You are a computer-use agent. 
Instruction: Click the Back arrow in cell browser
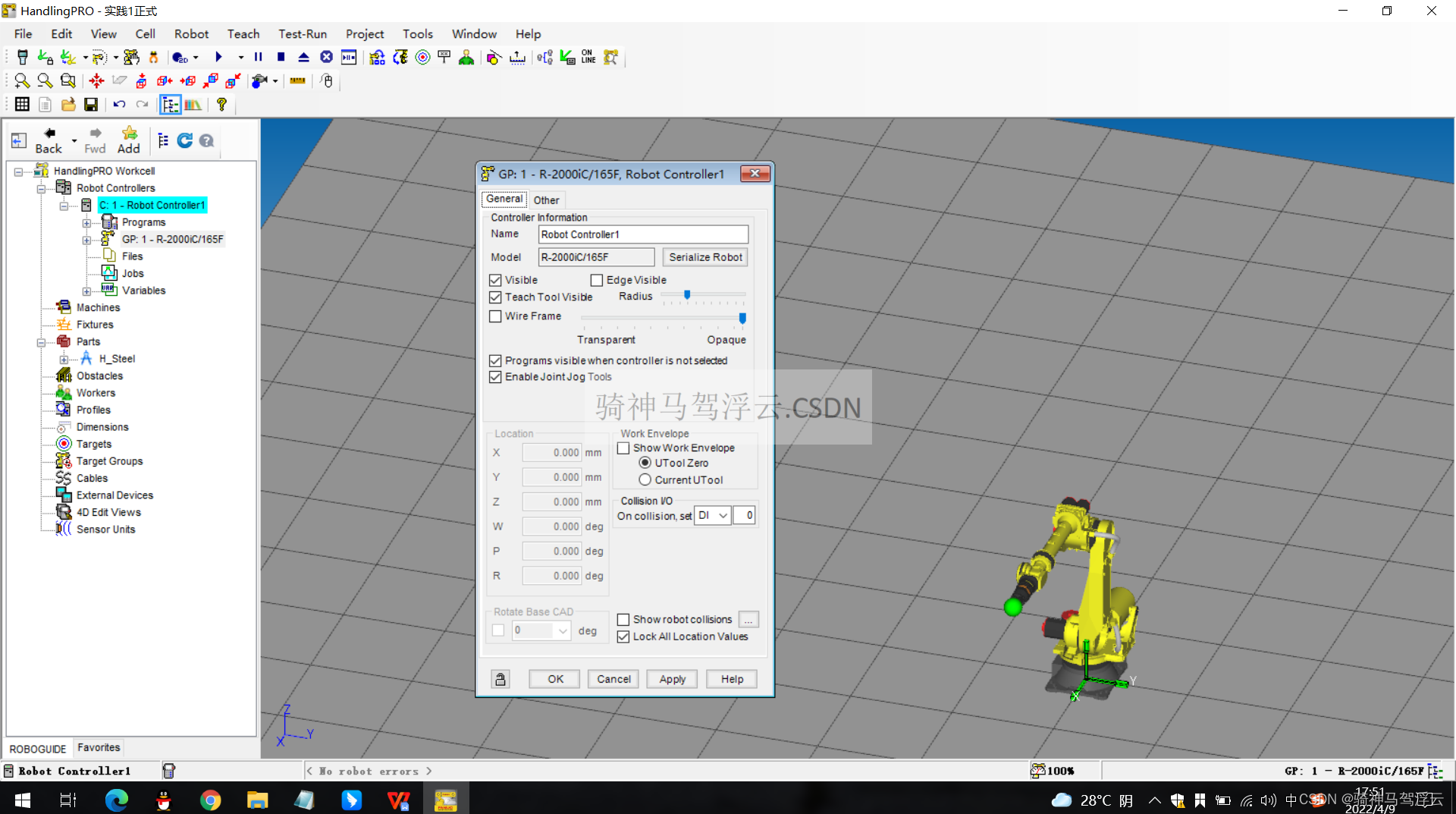49,140
